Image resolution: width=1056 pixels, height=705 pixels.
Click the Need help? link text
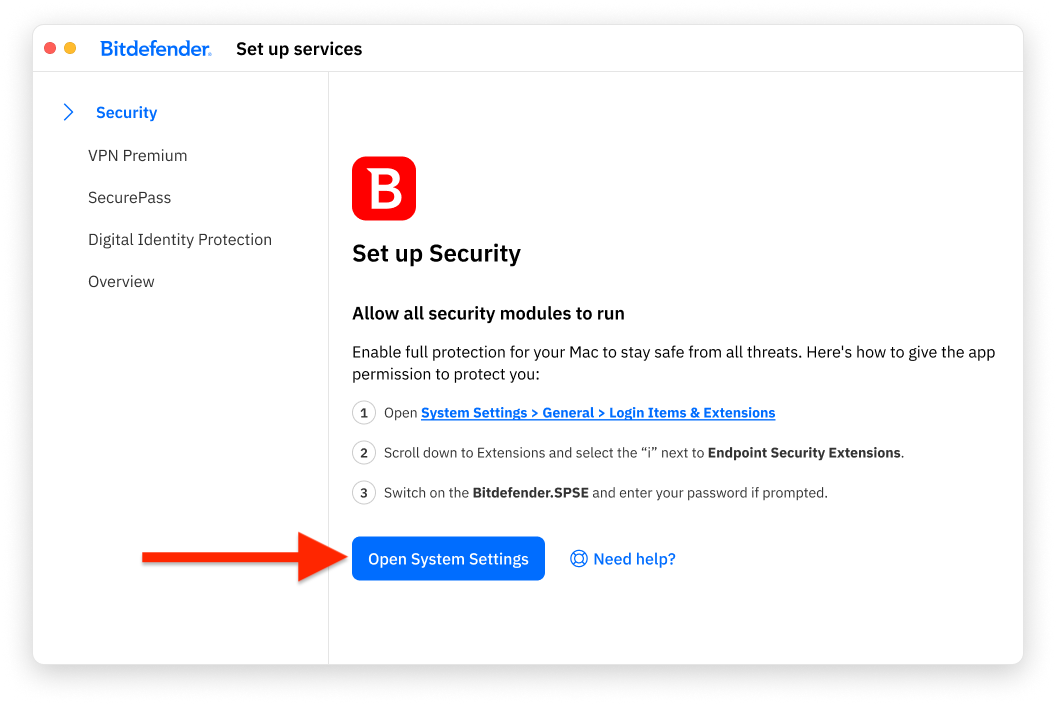(634, 559)
